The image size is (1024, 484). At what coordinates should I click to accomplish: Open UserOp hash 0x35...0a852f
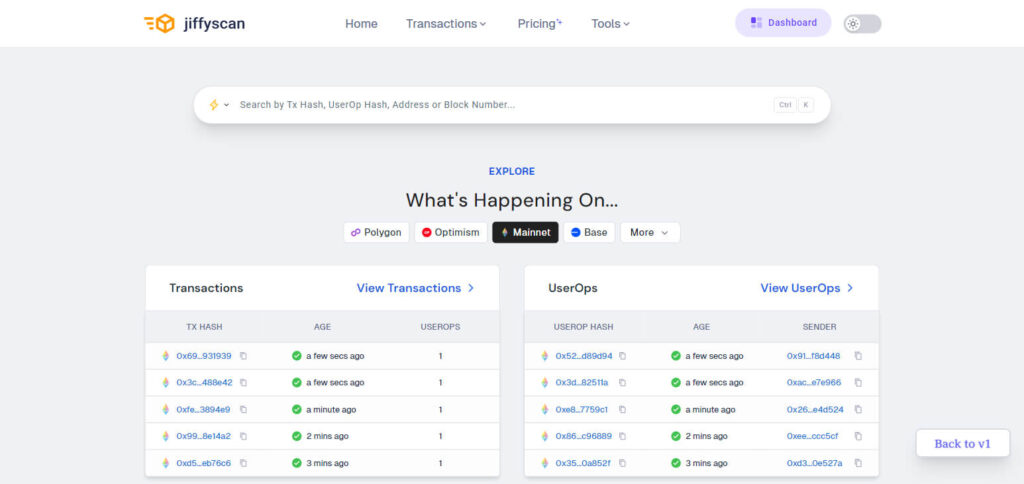click(583, 463)
